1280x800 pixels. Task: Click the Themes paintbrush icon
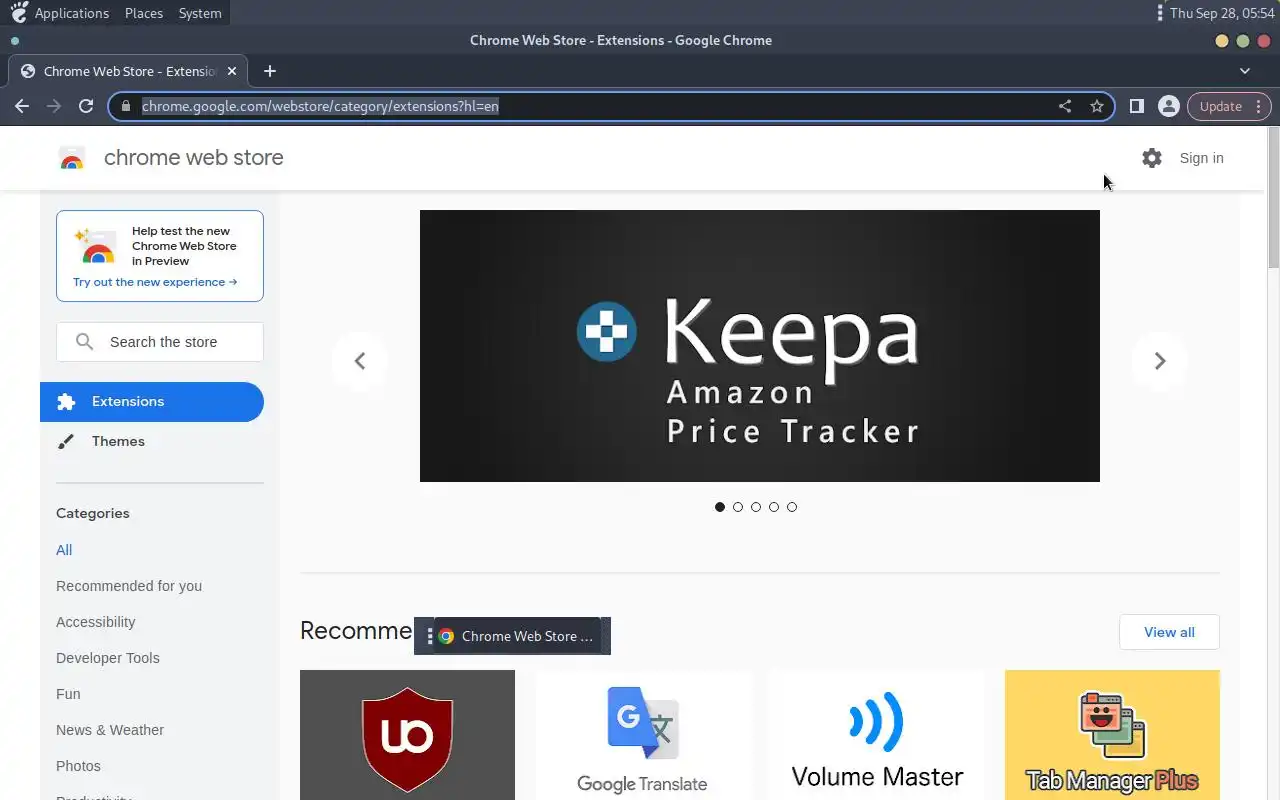click(66, 442)
